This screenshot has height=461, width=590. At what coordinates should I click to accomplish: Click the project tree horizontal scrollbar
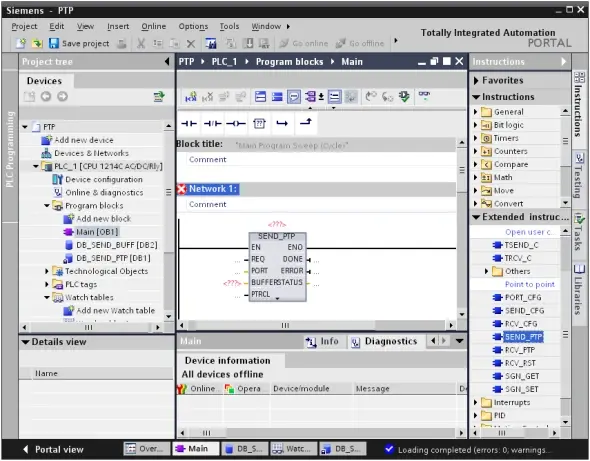[91, 327]
